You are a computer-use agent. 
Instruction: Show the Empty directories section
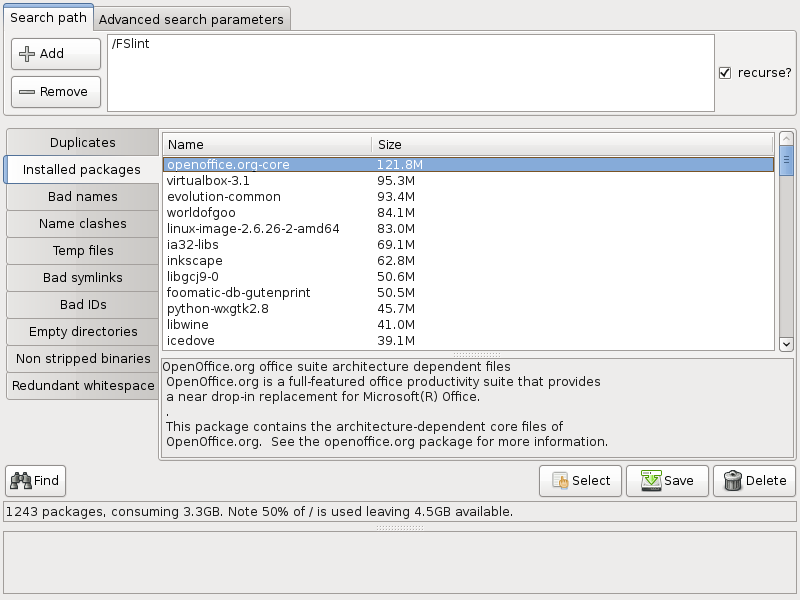[x=82, y=331]
